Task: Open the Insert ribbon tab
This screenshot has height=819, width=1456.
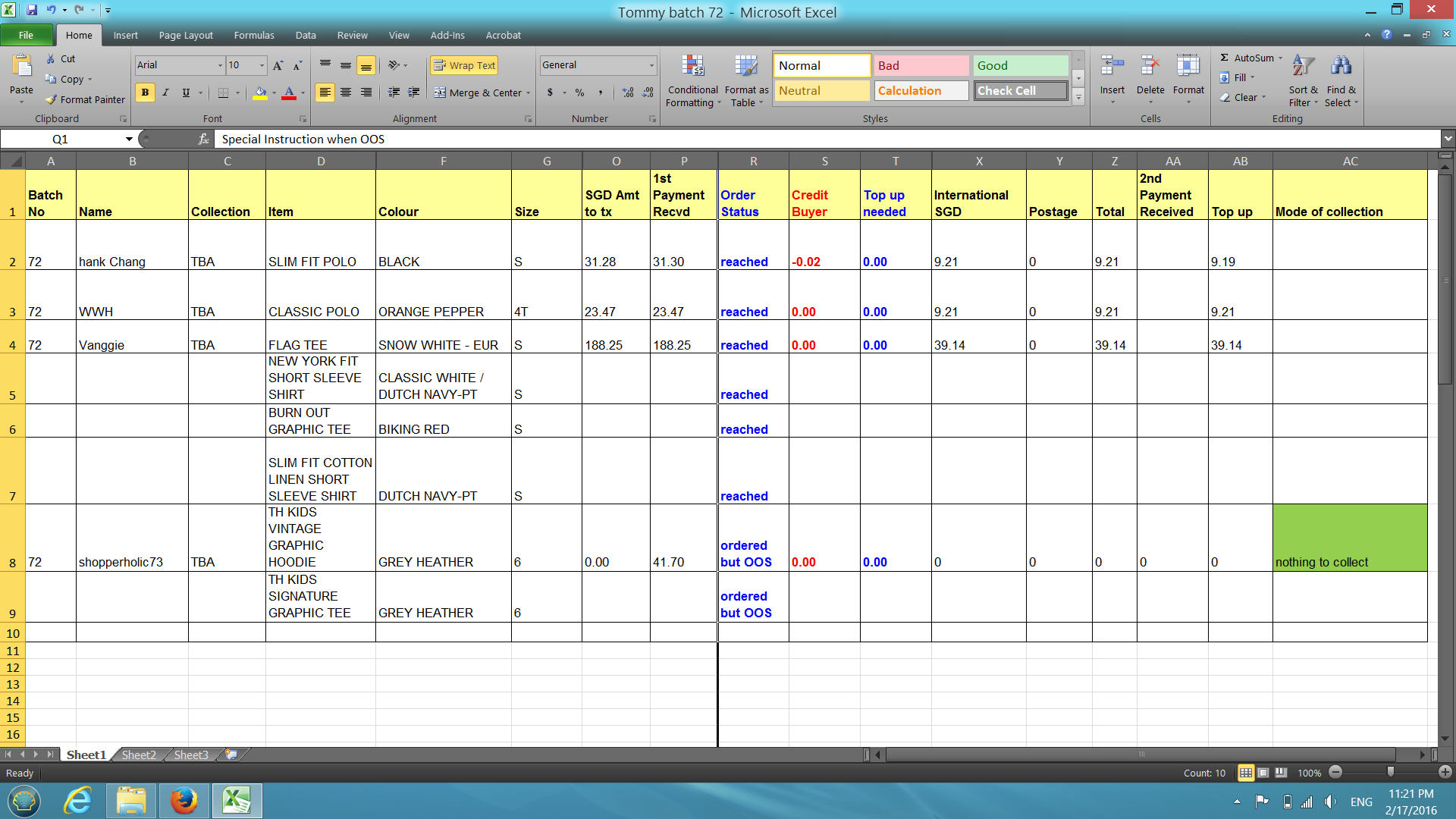Action: (125, 35)
